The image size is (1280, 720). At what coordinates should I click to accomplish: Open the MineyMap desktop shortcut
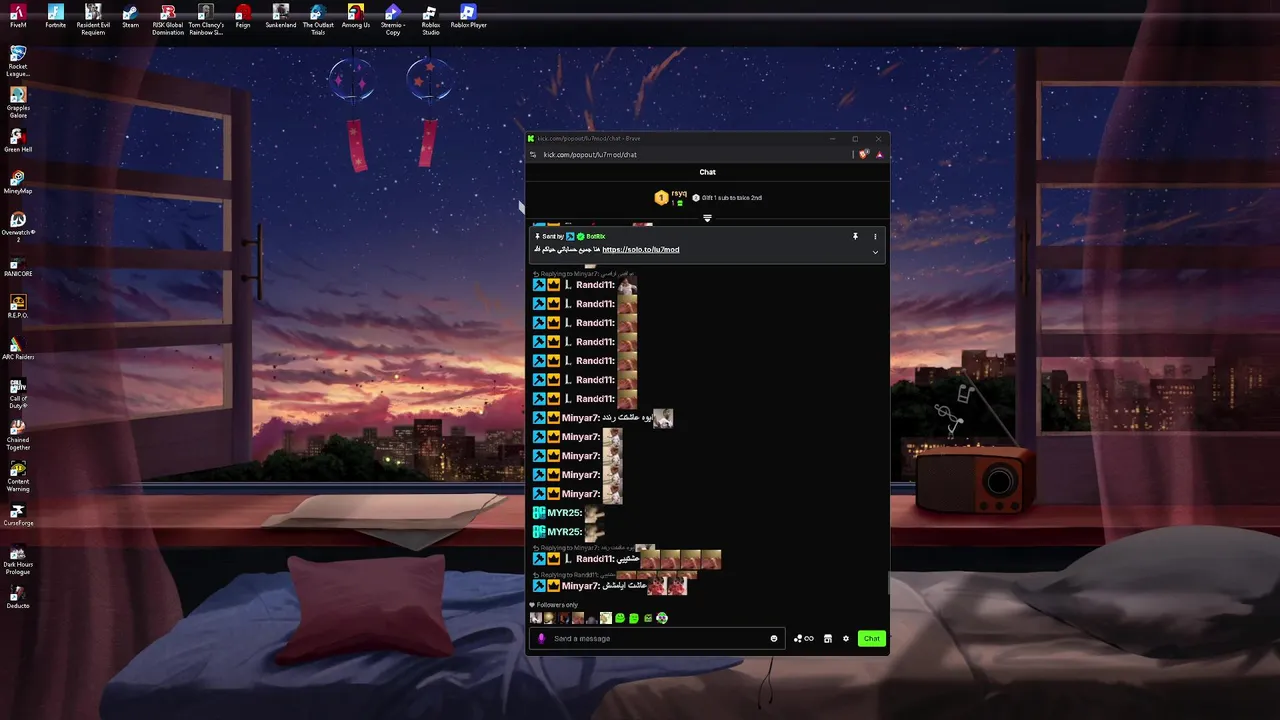[x=18, y=182]
